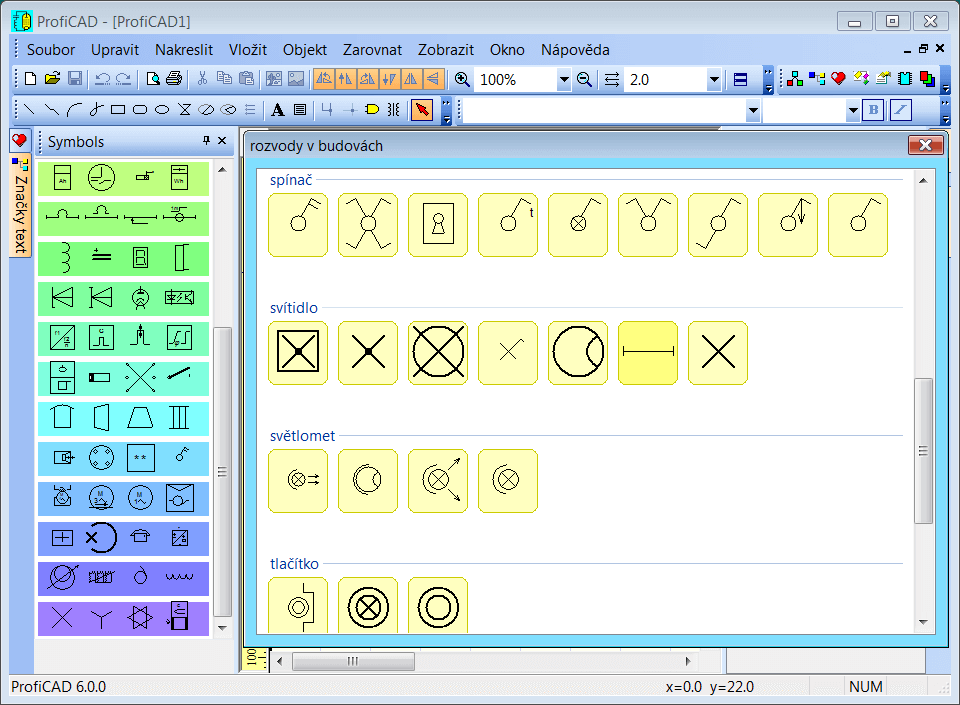Image resolution: width=960 pixels, height=705 pixels.
Task: Click the Paste clipboard icon
Action: (247, 79)
